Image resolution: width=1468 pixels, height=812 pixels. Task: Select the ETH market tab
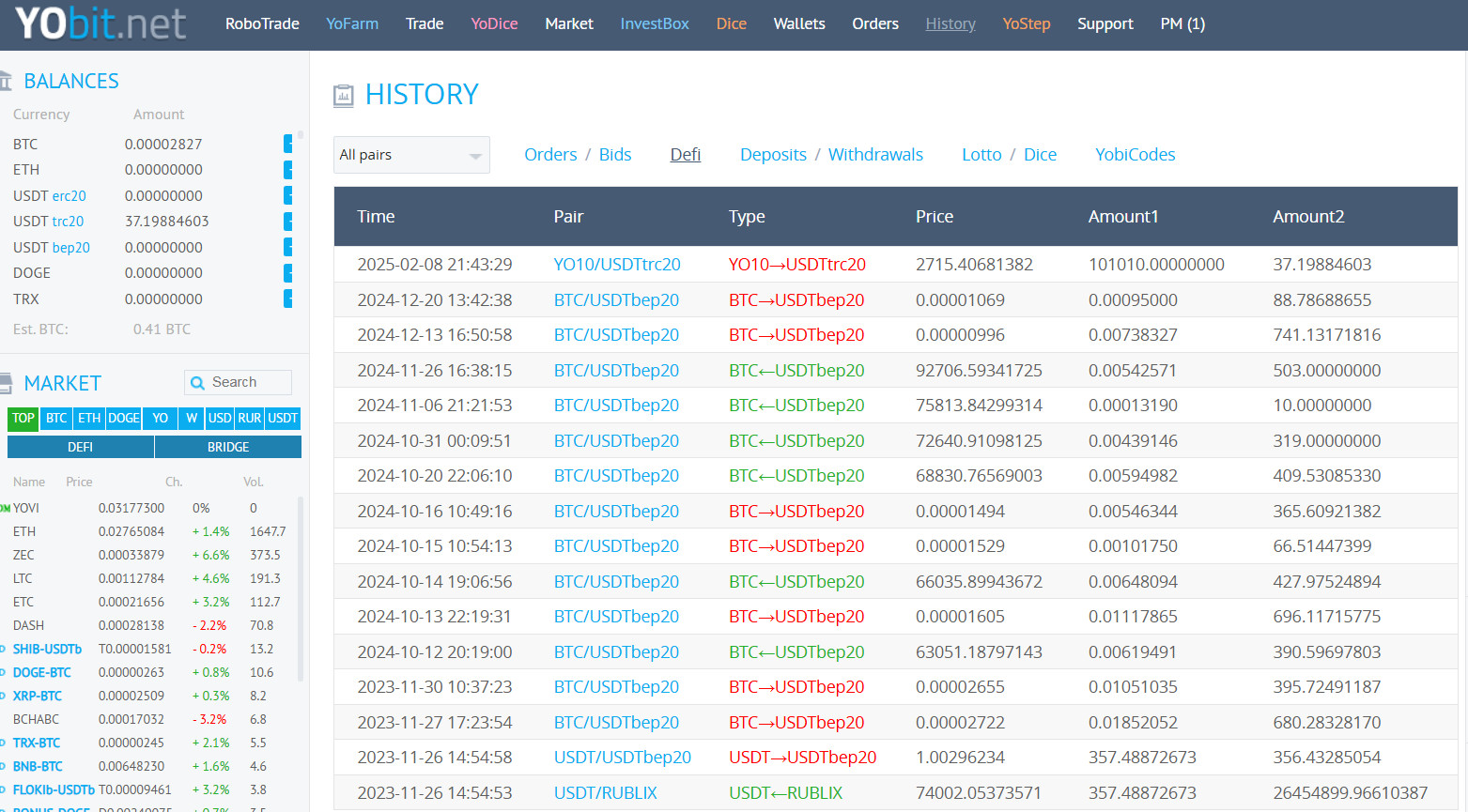coord(89,418)
